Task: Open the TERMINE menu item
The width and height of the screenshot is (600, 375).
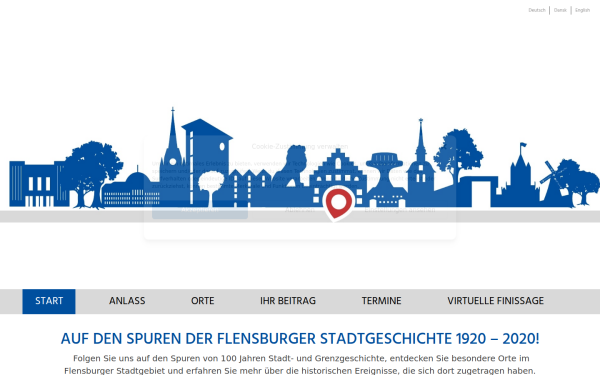Action: tap(382, 301)
